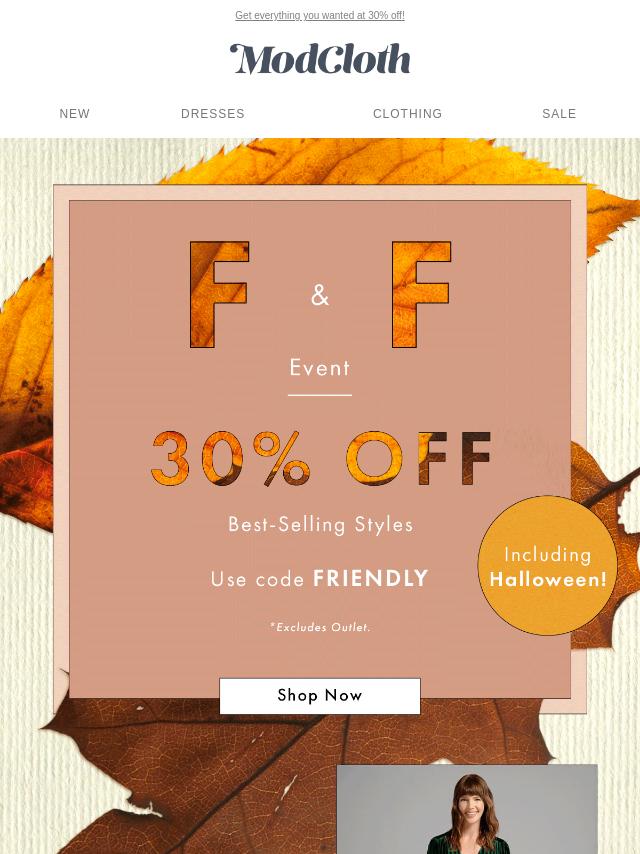Click the Event heading text
The width and height of the screenshot is (640, 854).
[320, 368]
